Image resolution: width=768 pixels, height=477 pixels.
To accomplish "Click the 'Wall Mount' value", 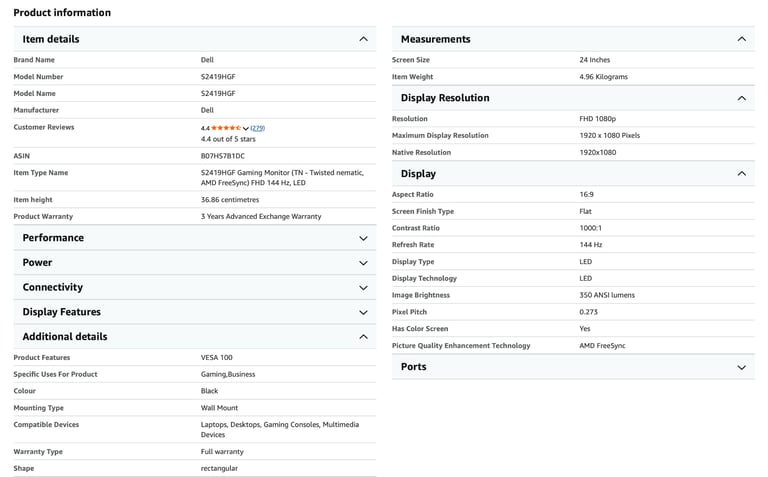I will (219, 408).
